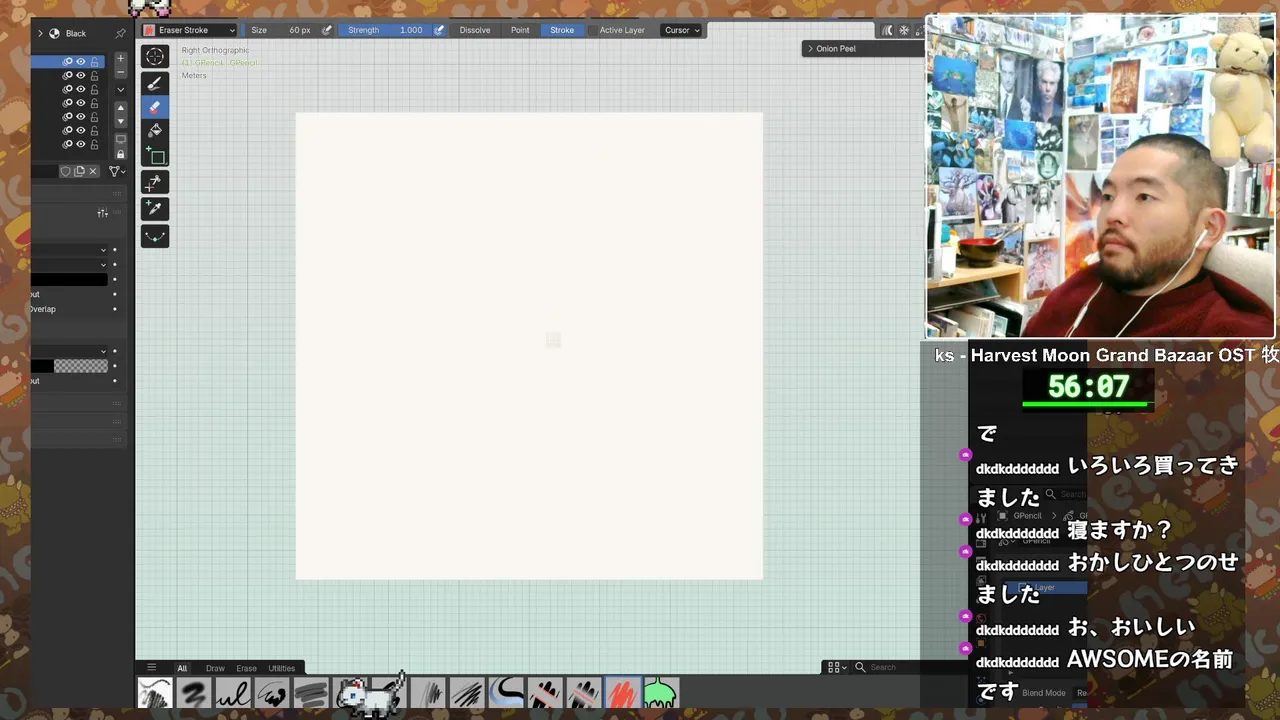Select the Tint tool
The width and height of the screenshot is (1280, 720).
pos(155,182)
